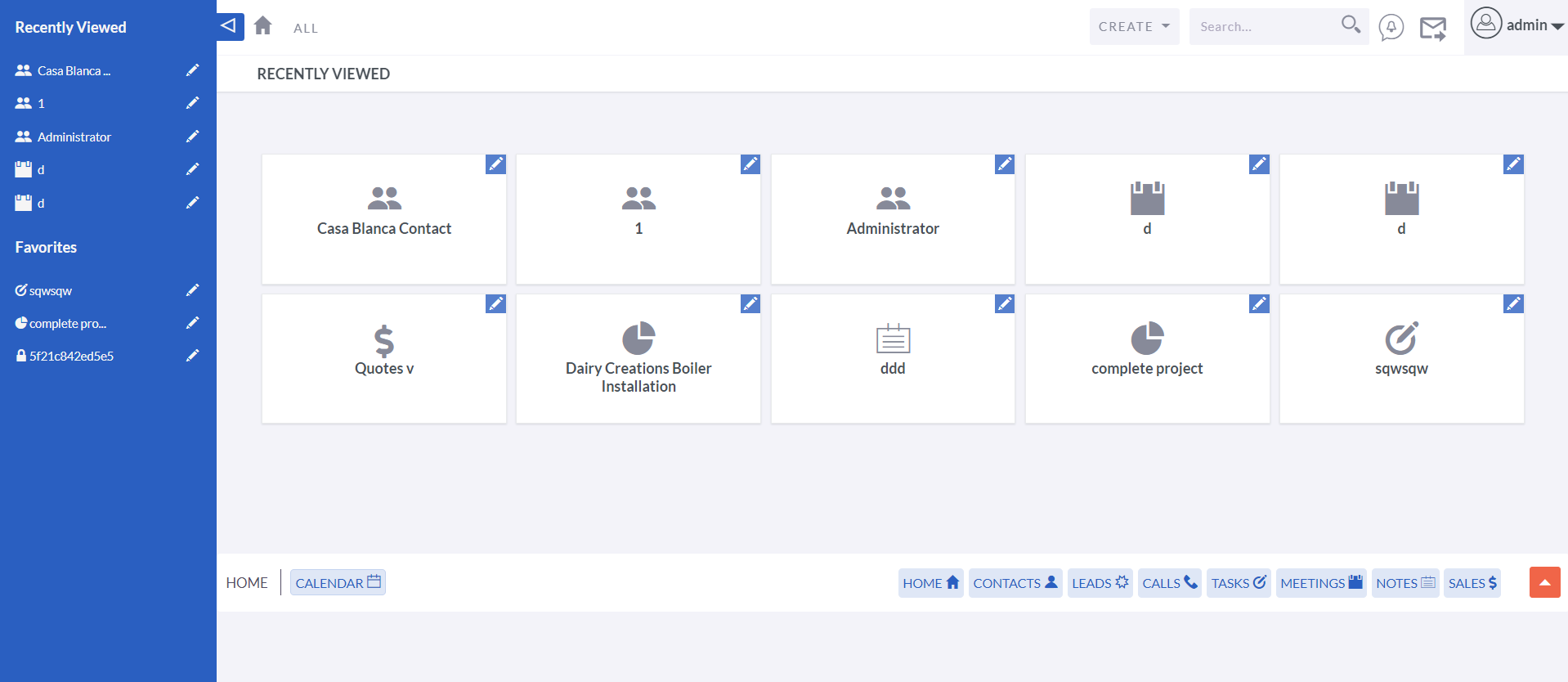Viewport: 1568px width, 682px height.
Task: Go to the CONTACTS module
Action: 1015,583
